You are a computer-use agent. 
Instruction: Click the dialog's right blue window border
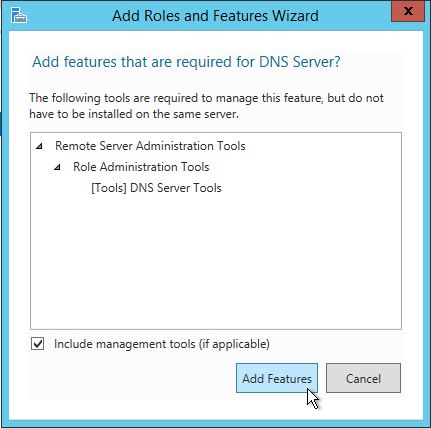(426, 227)
